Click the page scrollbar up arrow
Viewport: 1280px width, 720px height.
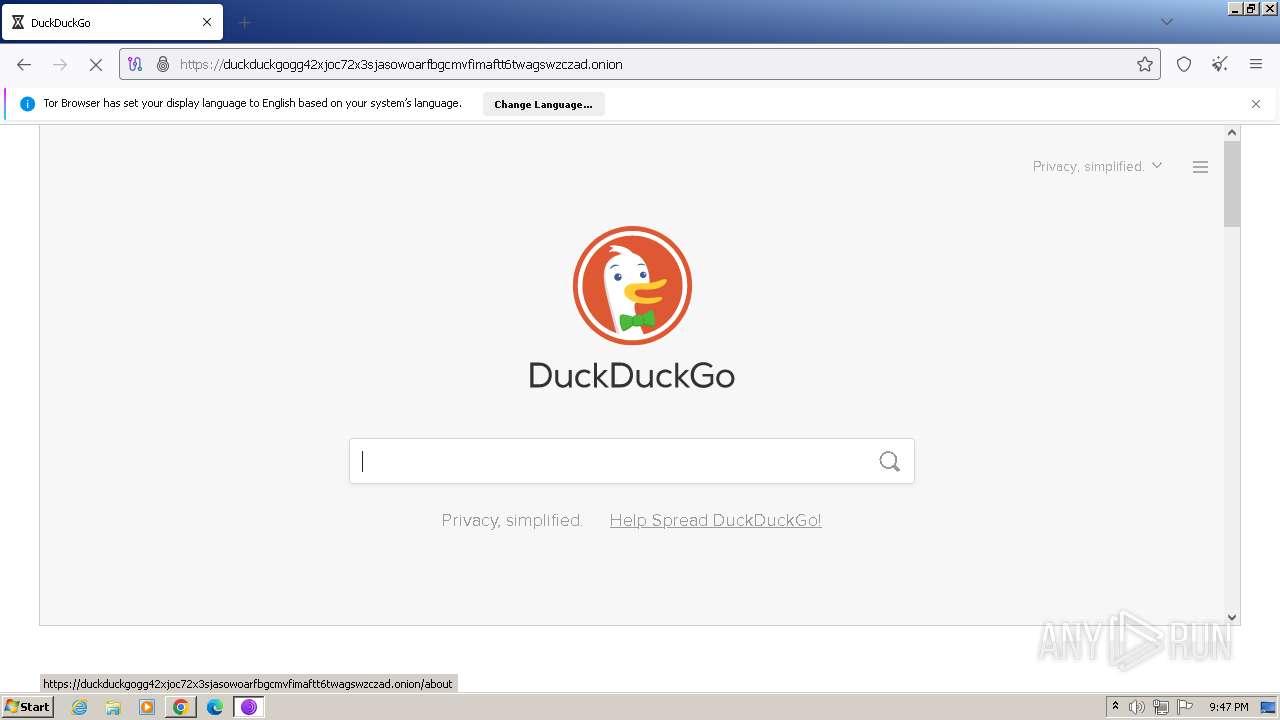pyautogui.click(x=1232, y=133)
